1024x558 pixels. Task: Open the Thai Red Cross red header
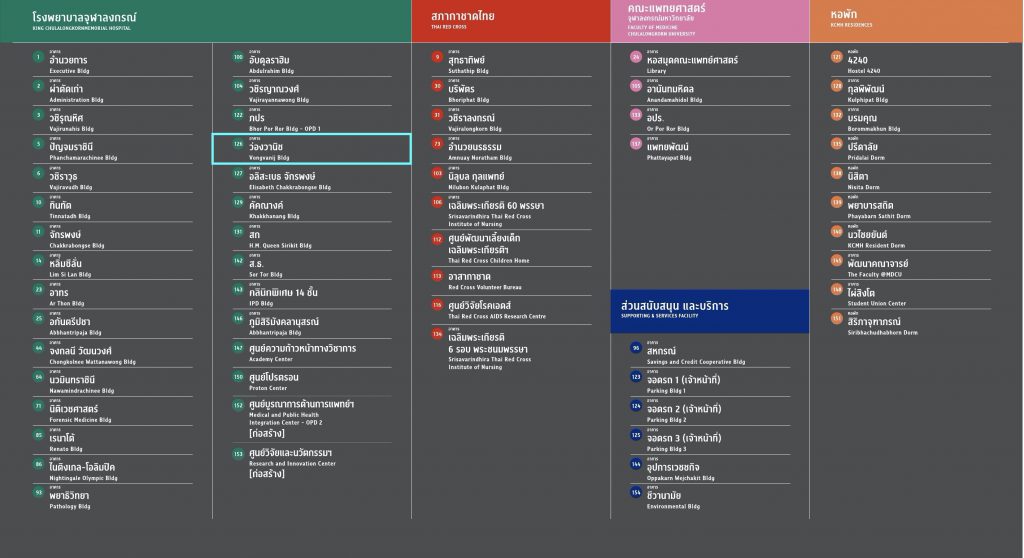(511, 21)
